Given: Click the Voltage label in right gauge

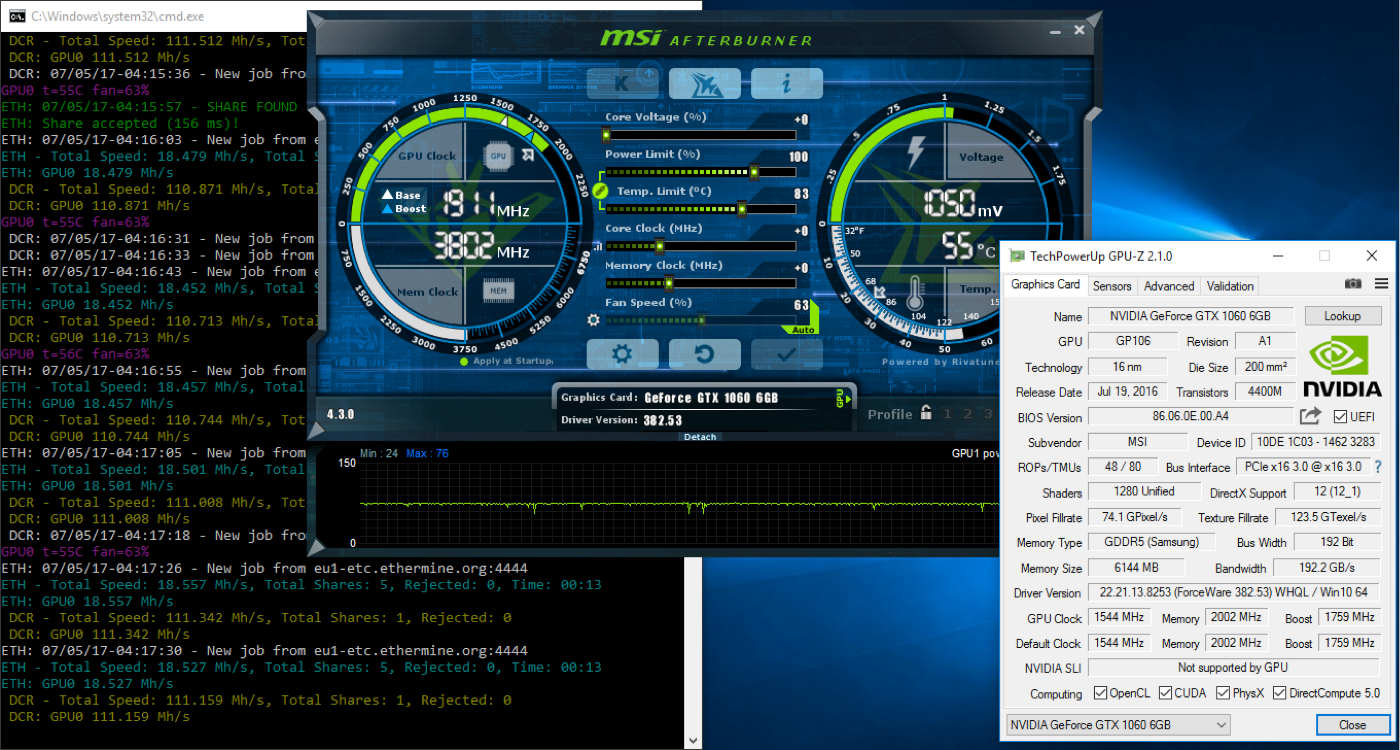Looking at the screenshot, I should tap(981, 157).
